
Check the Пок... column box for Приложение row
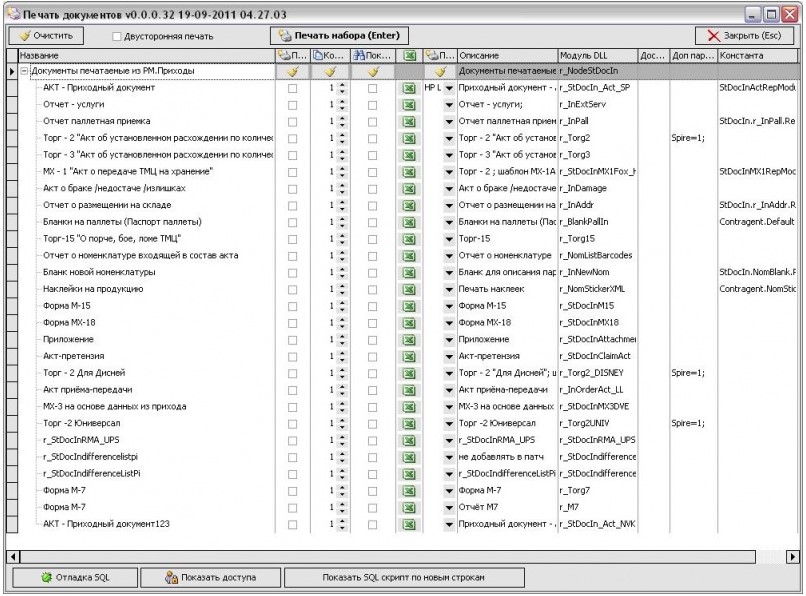click(x=372, y=340)
